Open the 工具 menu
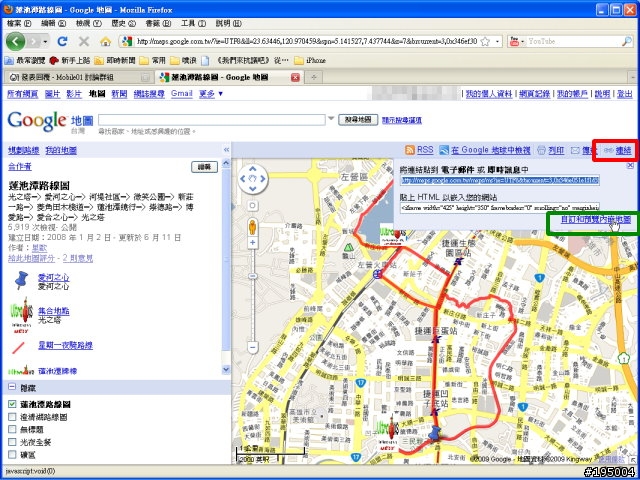This screenshot has width=640, height=480. [x=193, y=23]
